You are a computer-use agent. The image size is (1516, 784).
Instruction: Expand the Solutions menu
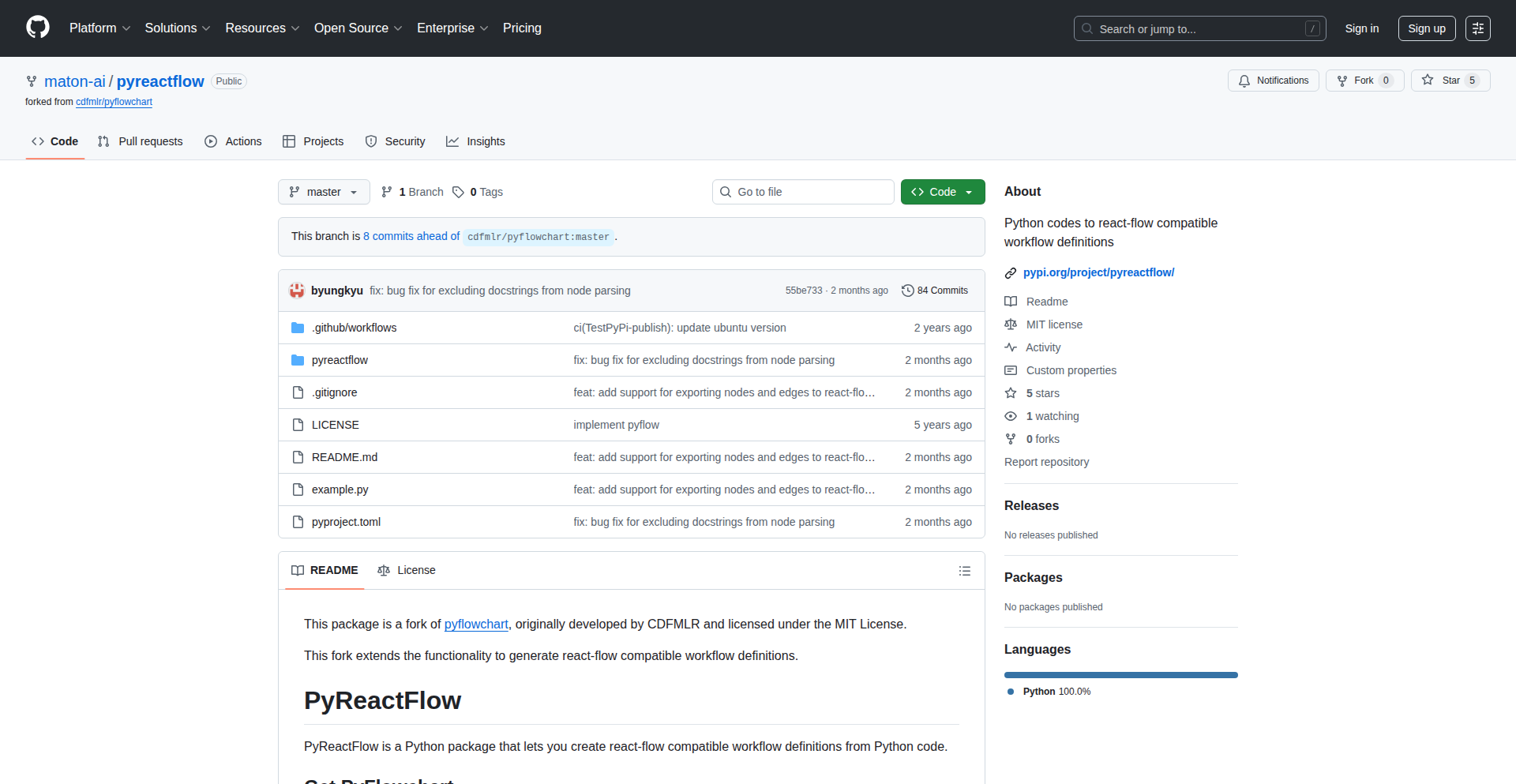178,28
